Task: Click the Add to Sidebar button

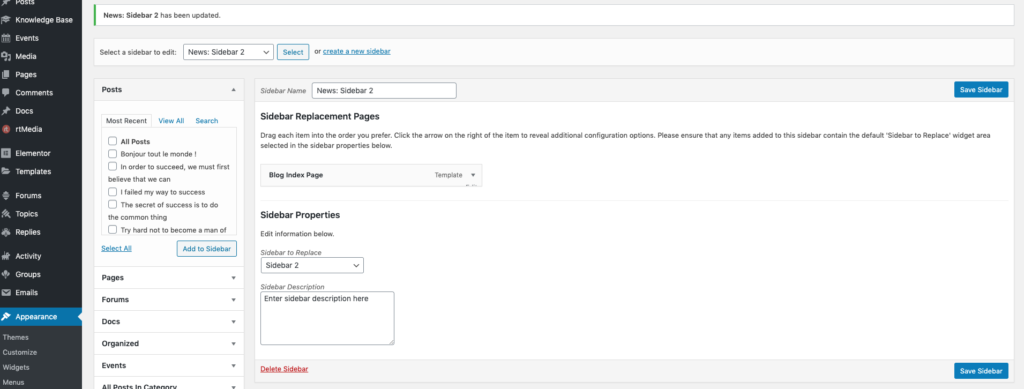Action: (206, 249)
